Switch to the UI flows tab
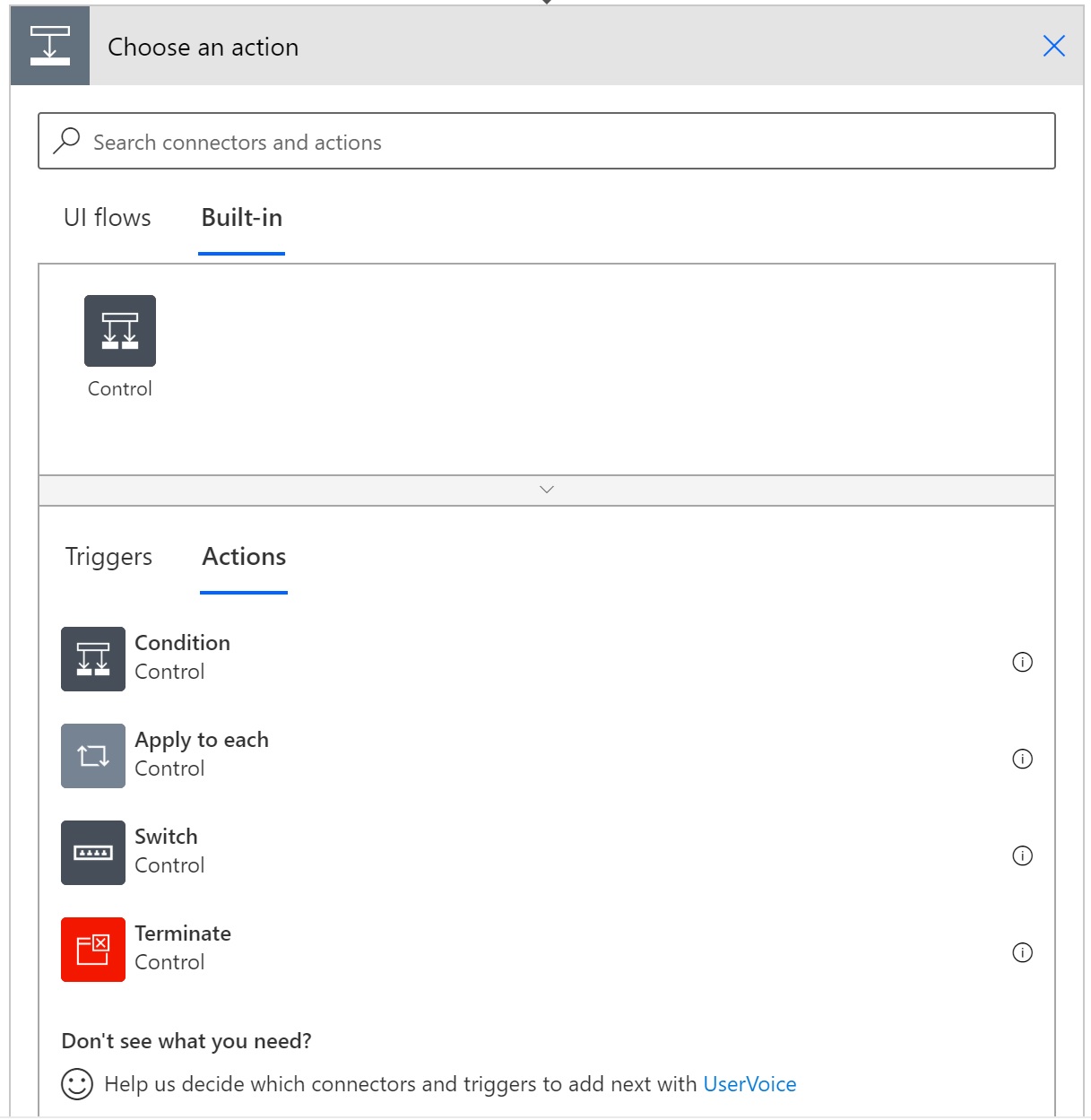This screenshot has height=1120, width=1091. [x=108, y=218]
